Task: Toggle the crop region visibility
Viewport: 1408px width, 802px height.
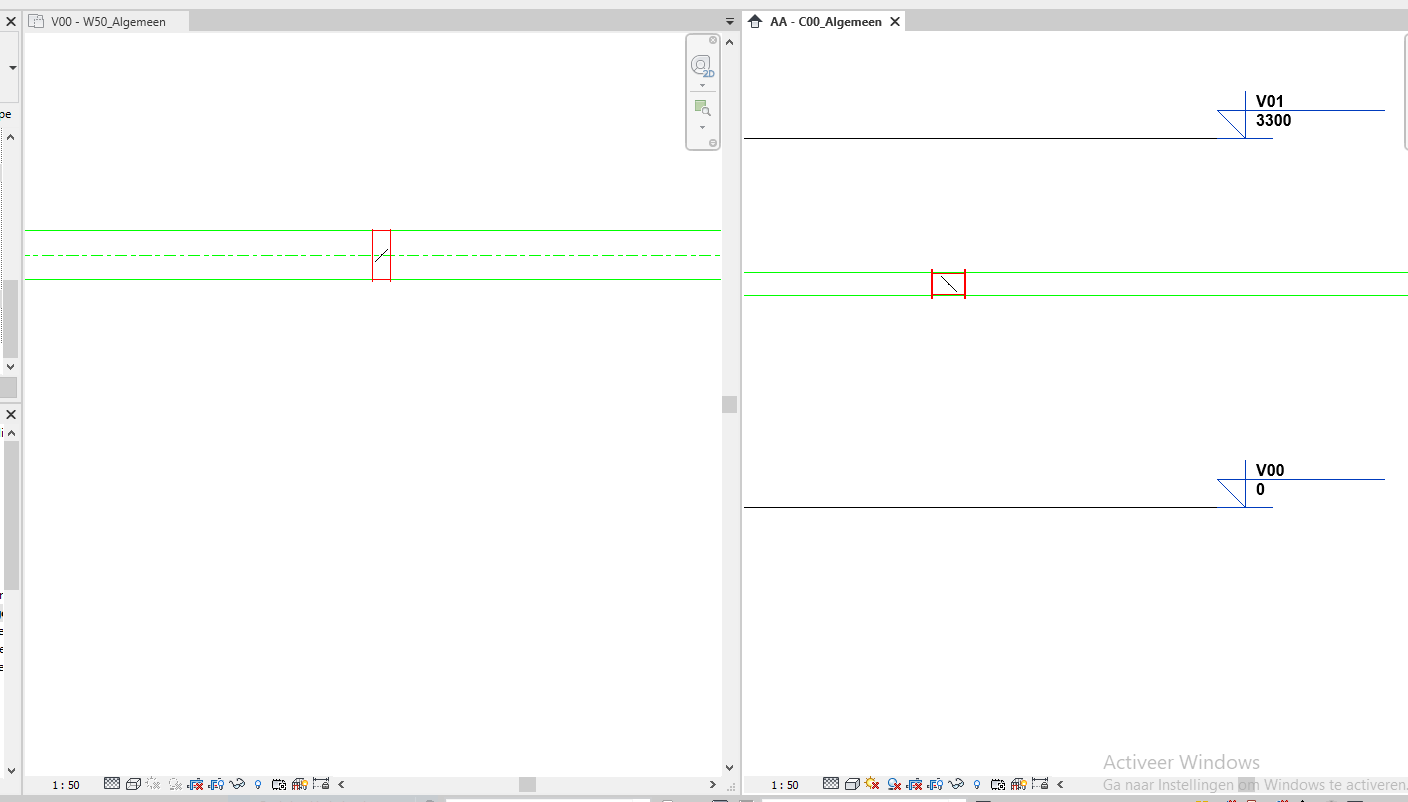Action: [216, 784]
